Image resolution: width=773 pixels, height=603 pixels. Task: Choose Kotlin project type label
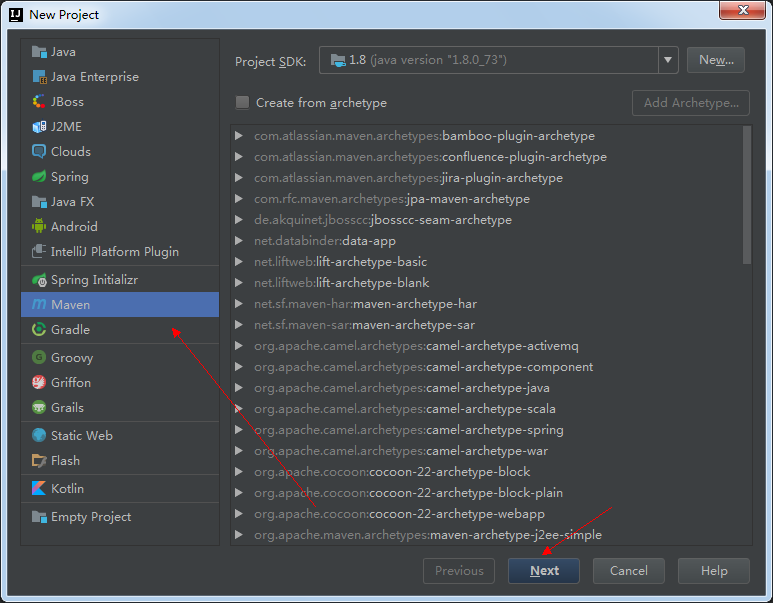(x=68, y=488)
